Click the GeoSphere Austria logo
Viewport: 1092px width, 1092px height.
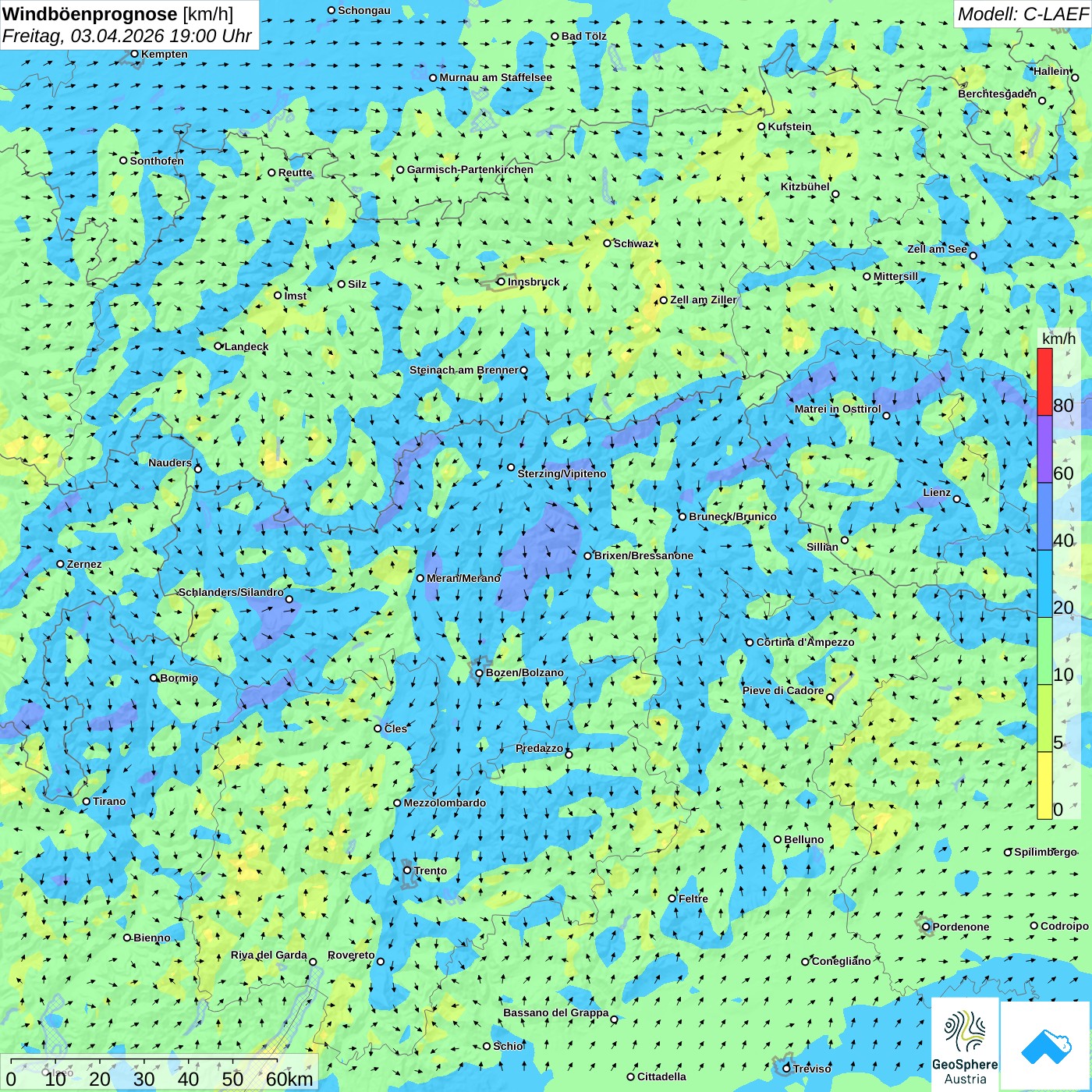(x=965, y=1044)
